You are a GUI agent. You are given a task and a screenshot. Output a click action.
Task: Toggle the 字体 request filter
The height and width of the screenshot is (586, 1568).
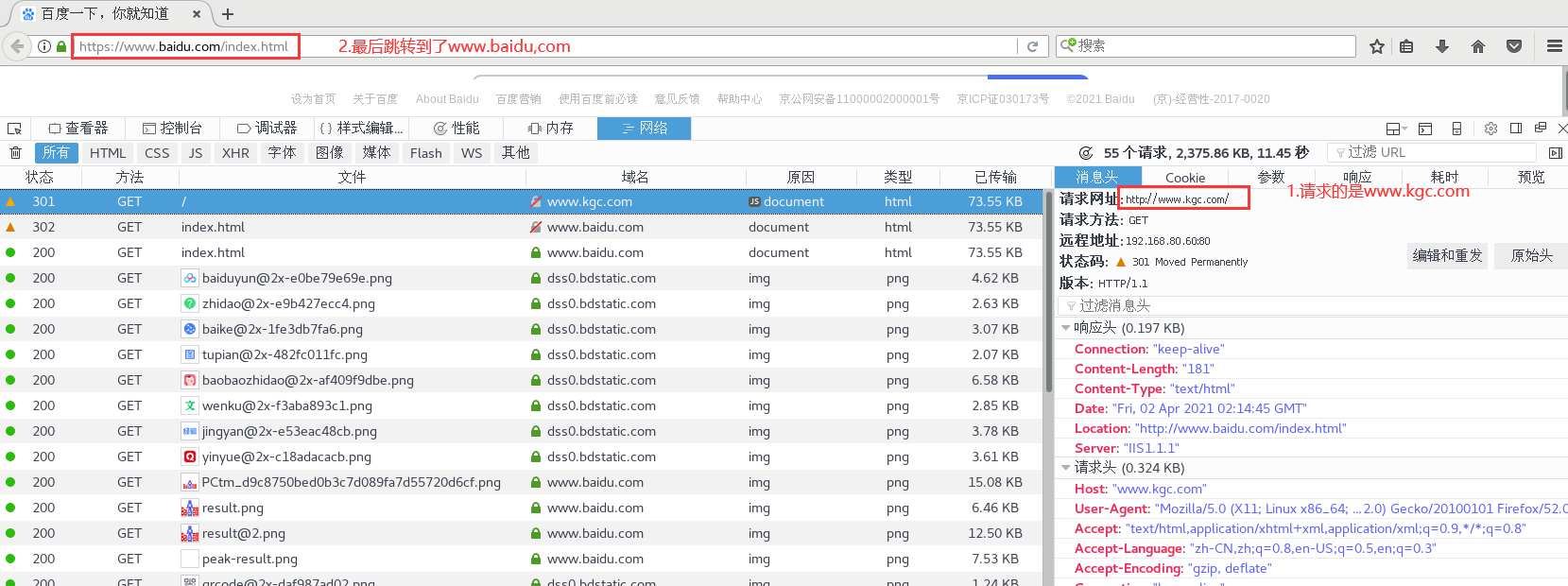282,153
